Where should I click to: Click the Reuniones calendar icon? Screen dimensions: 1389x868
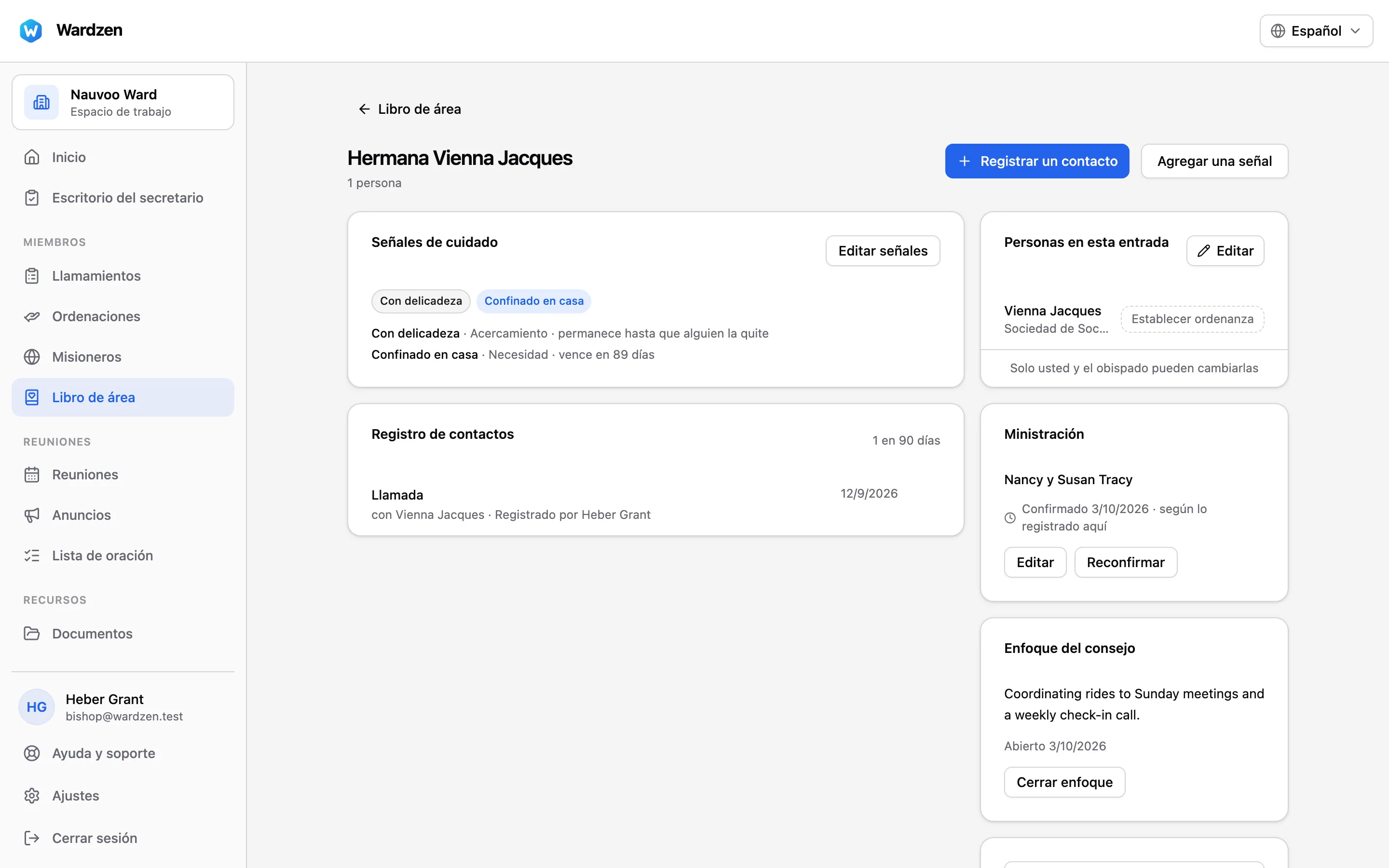(32, 474)
